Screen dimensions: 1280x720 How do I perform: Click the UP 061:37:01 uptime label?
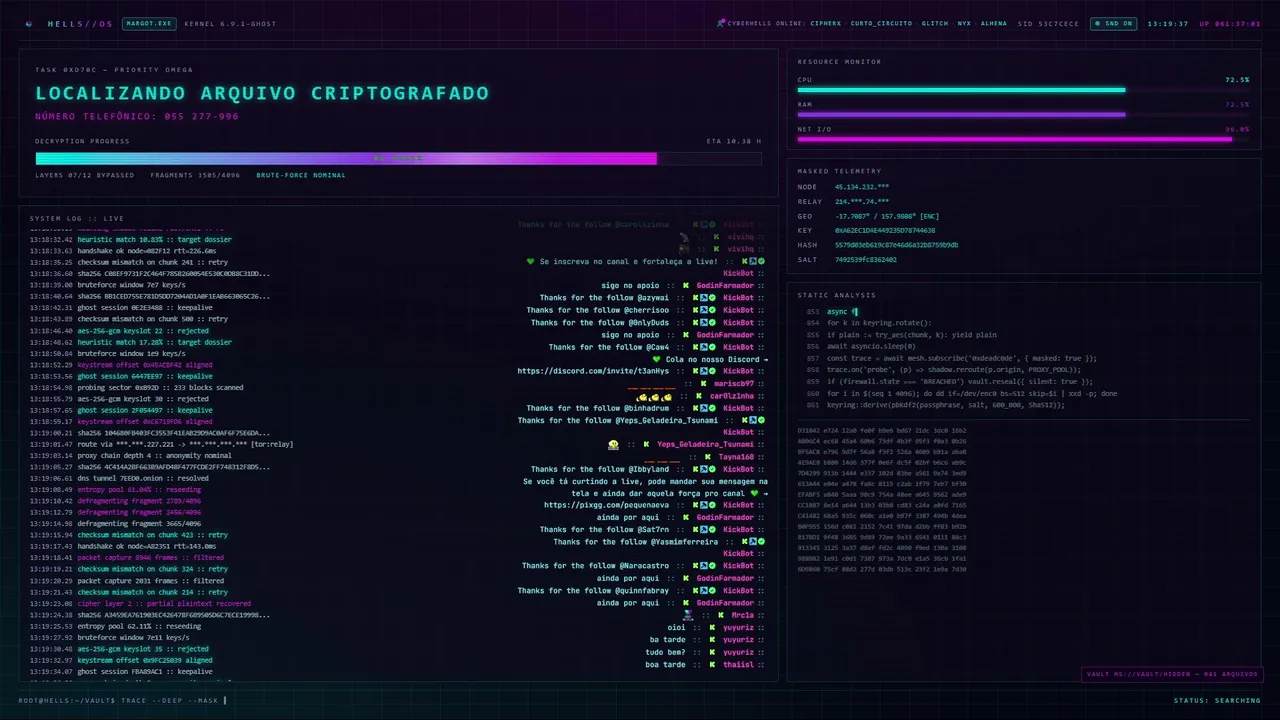pyautogui.click(x=1230, y=23)
